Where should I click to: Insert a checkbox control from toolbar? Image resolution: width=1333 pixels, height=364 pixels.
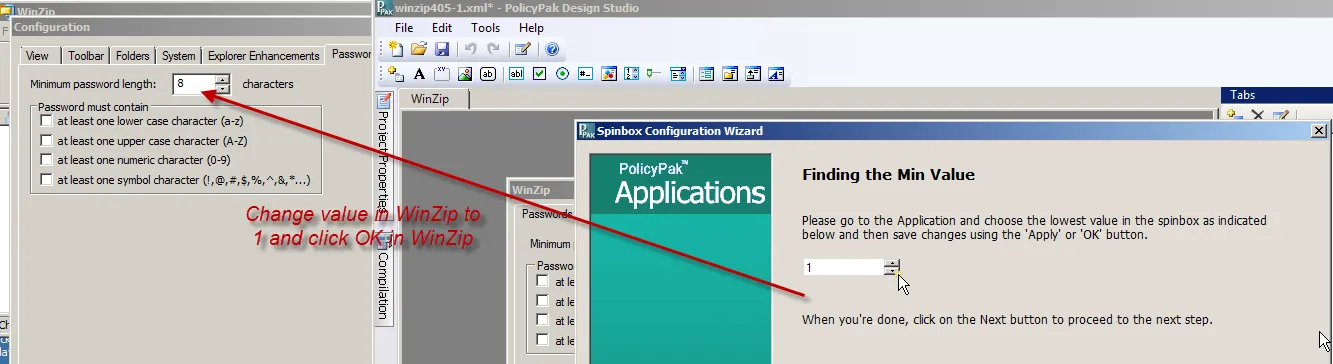[x=540, y=73]
